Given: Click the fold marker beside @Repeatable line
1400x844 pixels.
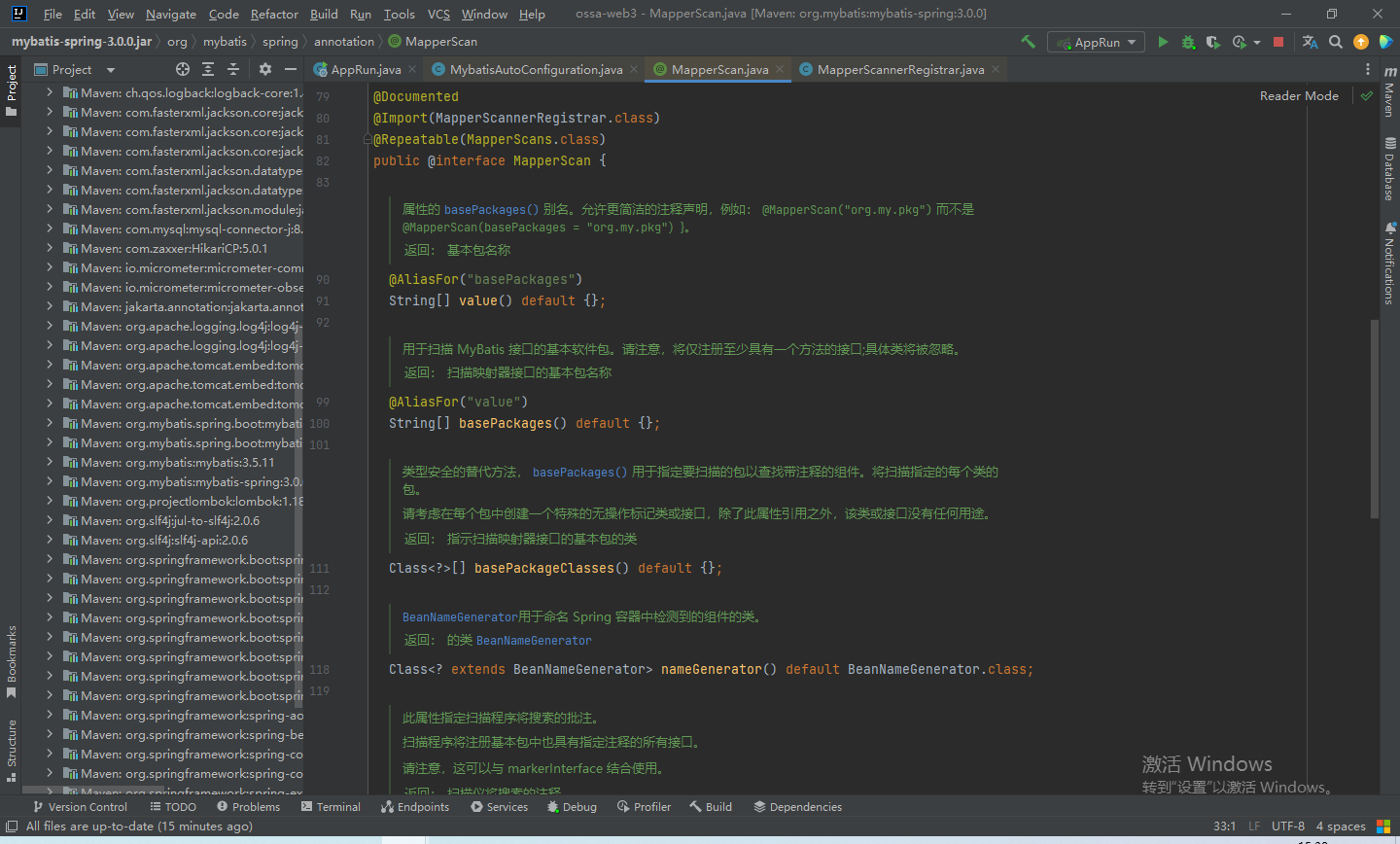Looking at the screenshot, I should [368, 139].
